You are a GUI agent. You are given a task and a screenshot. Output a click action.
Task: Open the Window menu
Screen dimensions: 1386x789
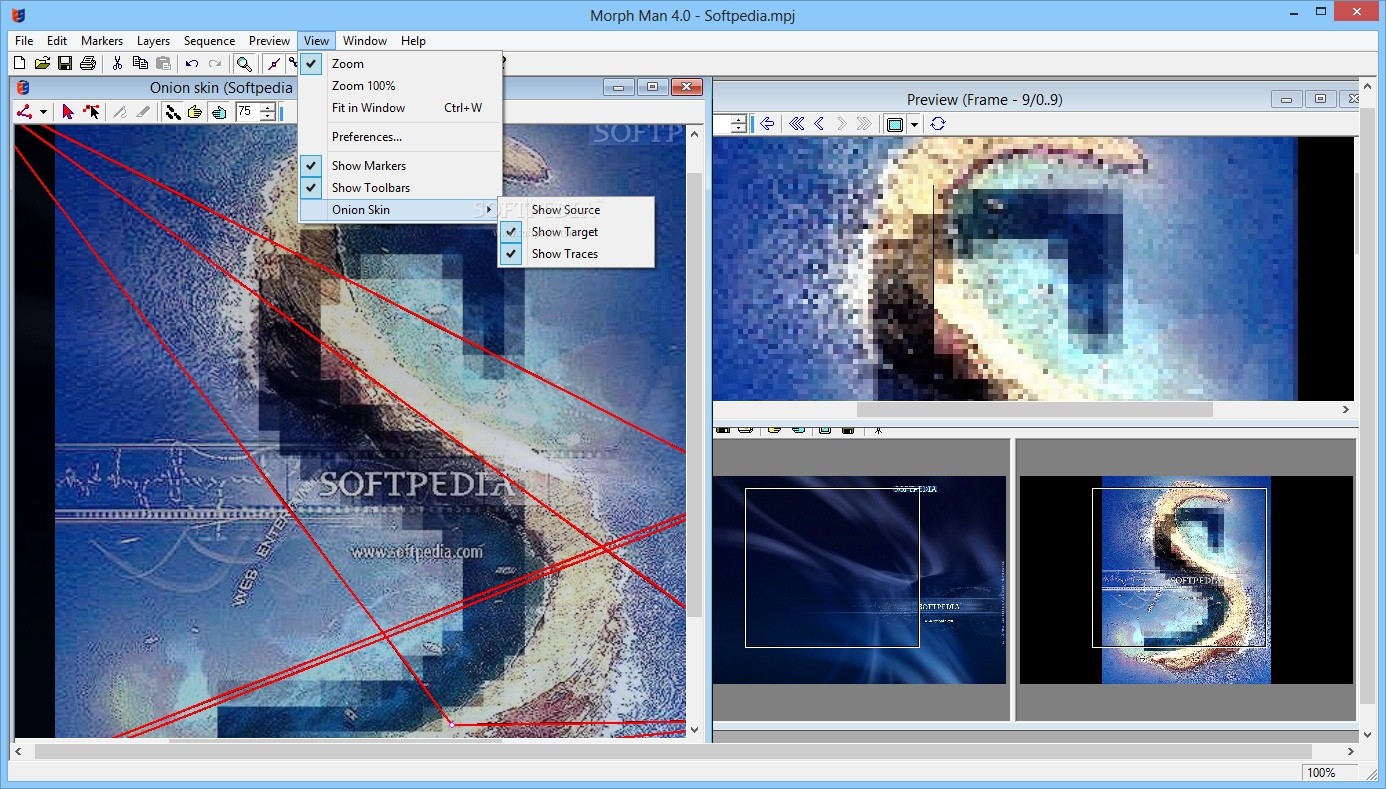[x=365, y=41]
